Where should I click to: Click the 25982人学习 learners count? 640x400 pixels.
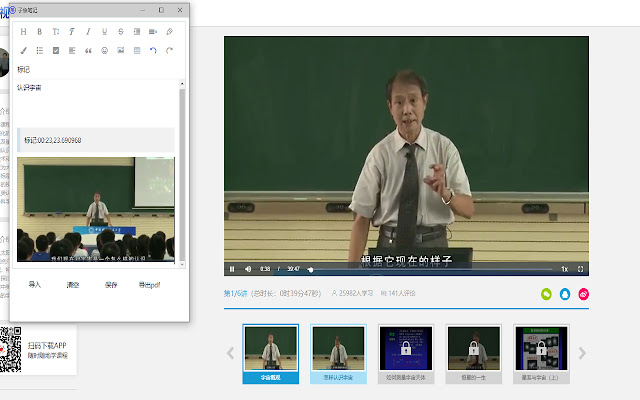click(x=352, y=293)
